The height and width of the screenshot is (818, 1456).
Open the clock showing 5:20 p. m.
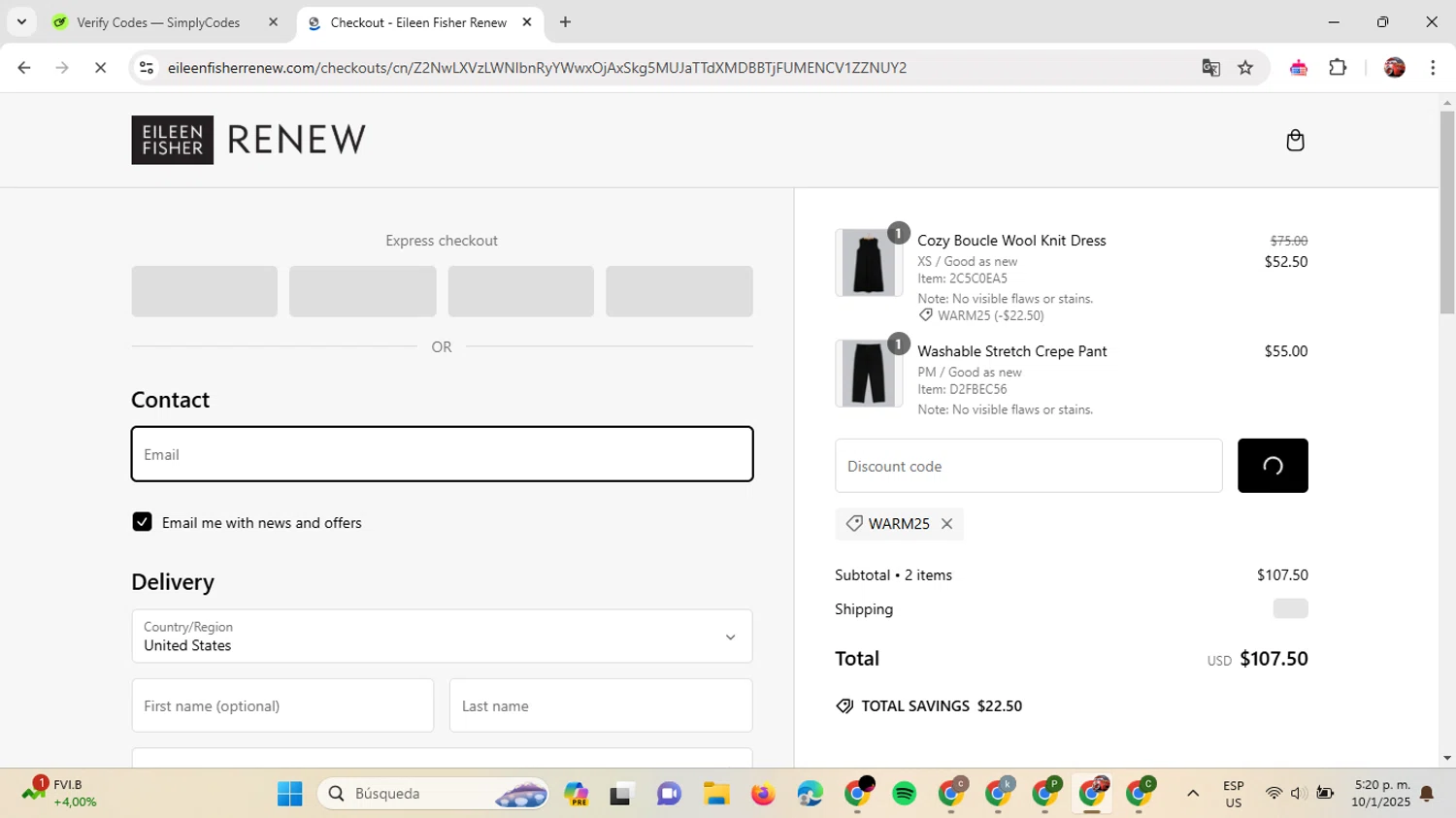pyautogui.click(x=1381, y=793)
